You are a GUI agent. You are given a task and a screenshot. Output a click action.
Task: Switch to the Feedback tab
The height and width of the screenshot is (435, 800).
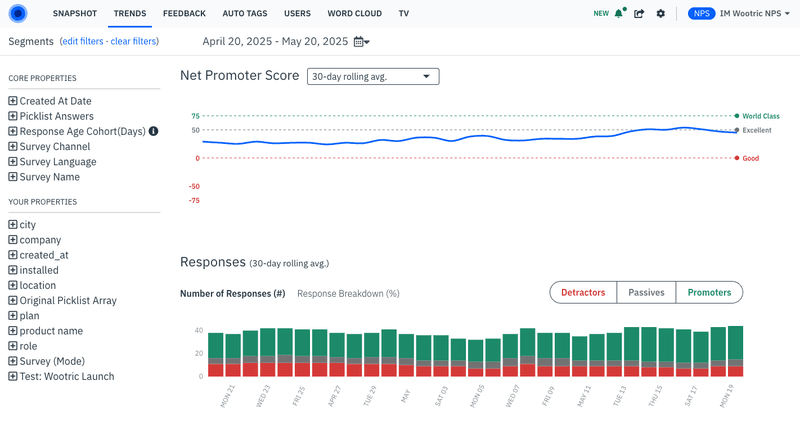click(x=183, y=14)
